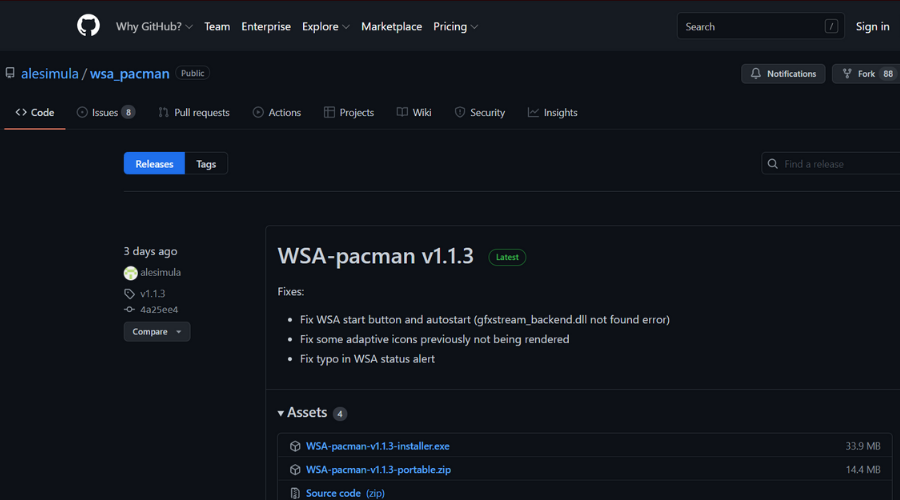
Task: Download WSA-pacman-v1.1.3-installer.exe
Action: pos(377,446)
